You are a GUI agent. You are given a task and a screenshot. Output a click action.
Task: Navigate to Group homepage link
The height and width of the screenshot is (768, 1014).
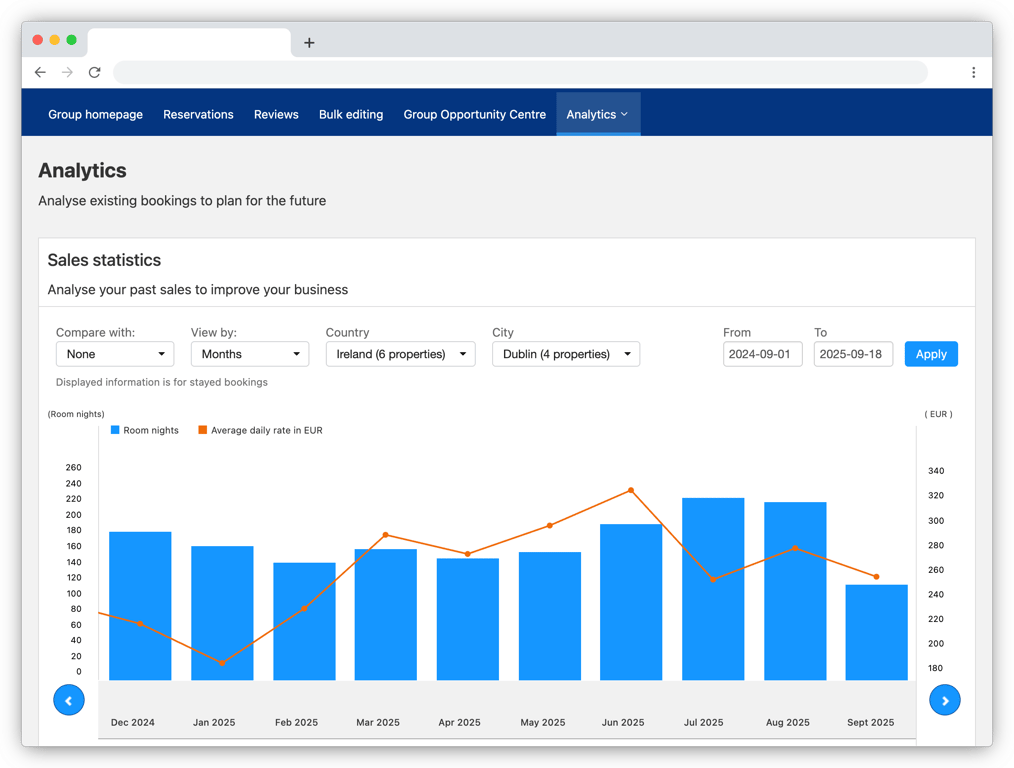pyautogui.click(x=95, y=114)
